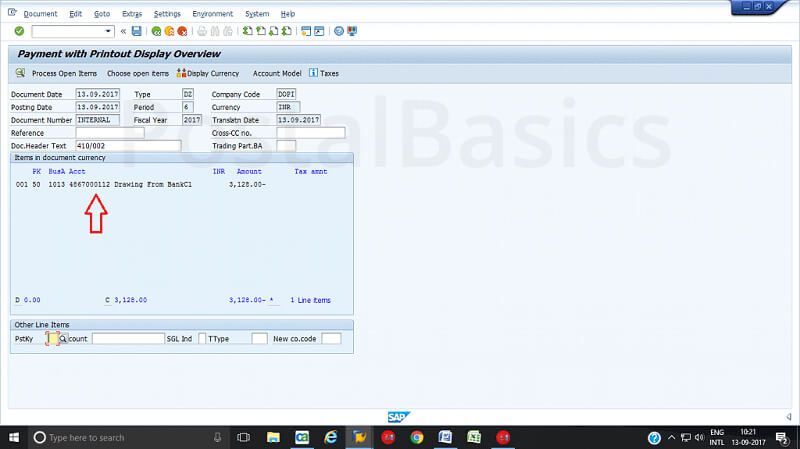This screenshot has width=800, height=449.
Task: Click the SGL Ind input box
Action: (202, 339)
